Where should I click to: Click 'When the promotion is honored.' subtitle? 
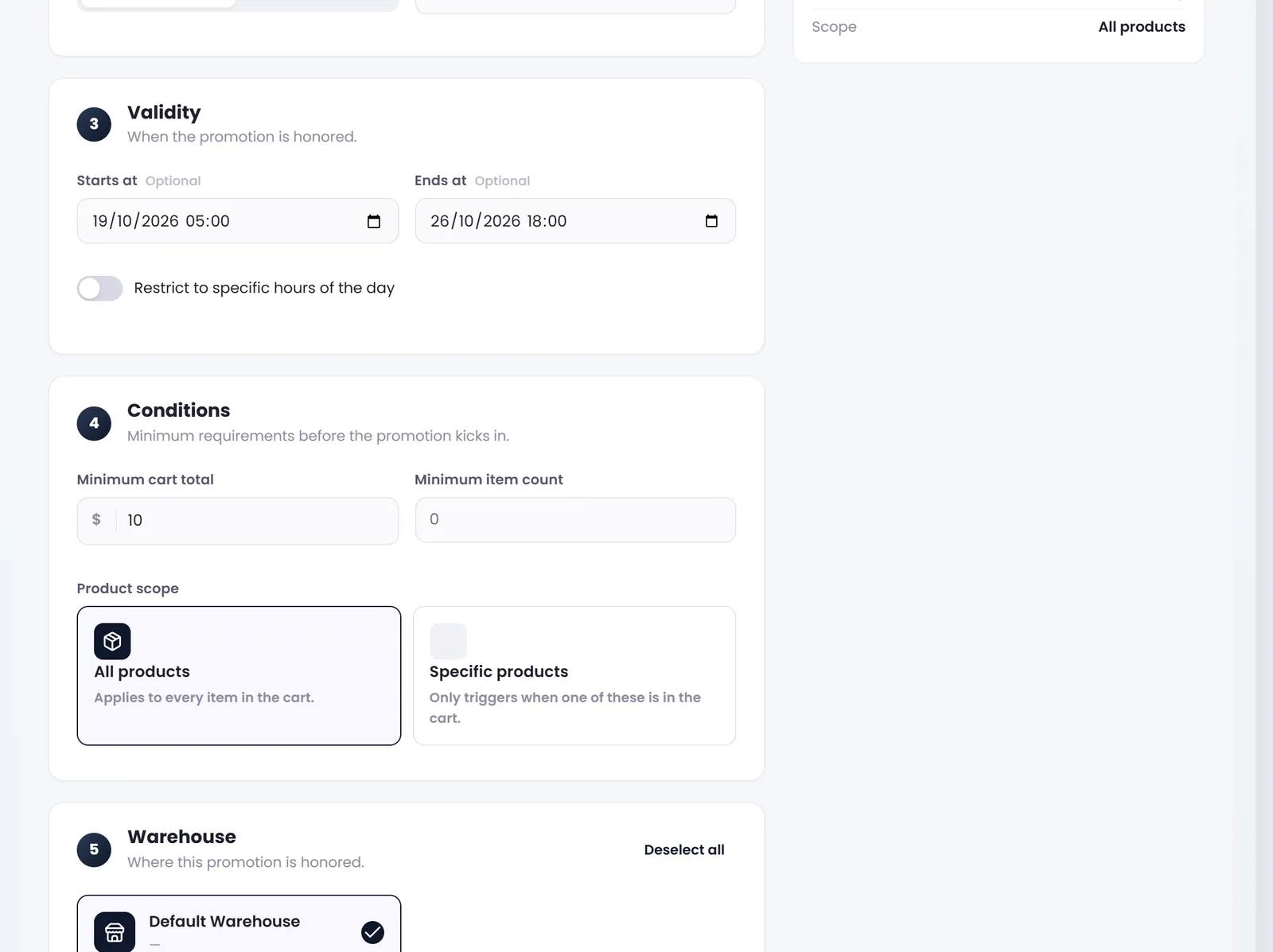click(x=242, y=137)
